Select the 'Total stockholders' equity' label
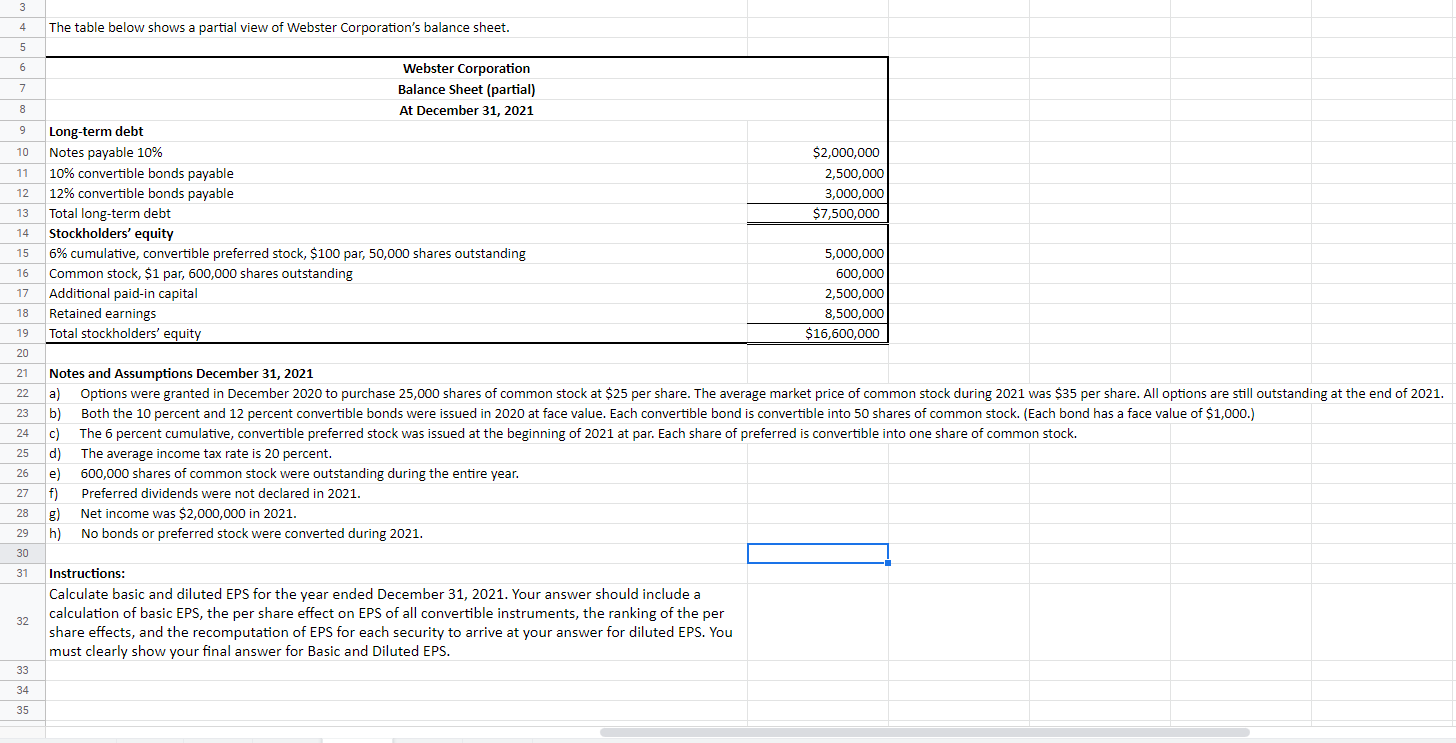The image size is (1456, 743). 125,333
